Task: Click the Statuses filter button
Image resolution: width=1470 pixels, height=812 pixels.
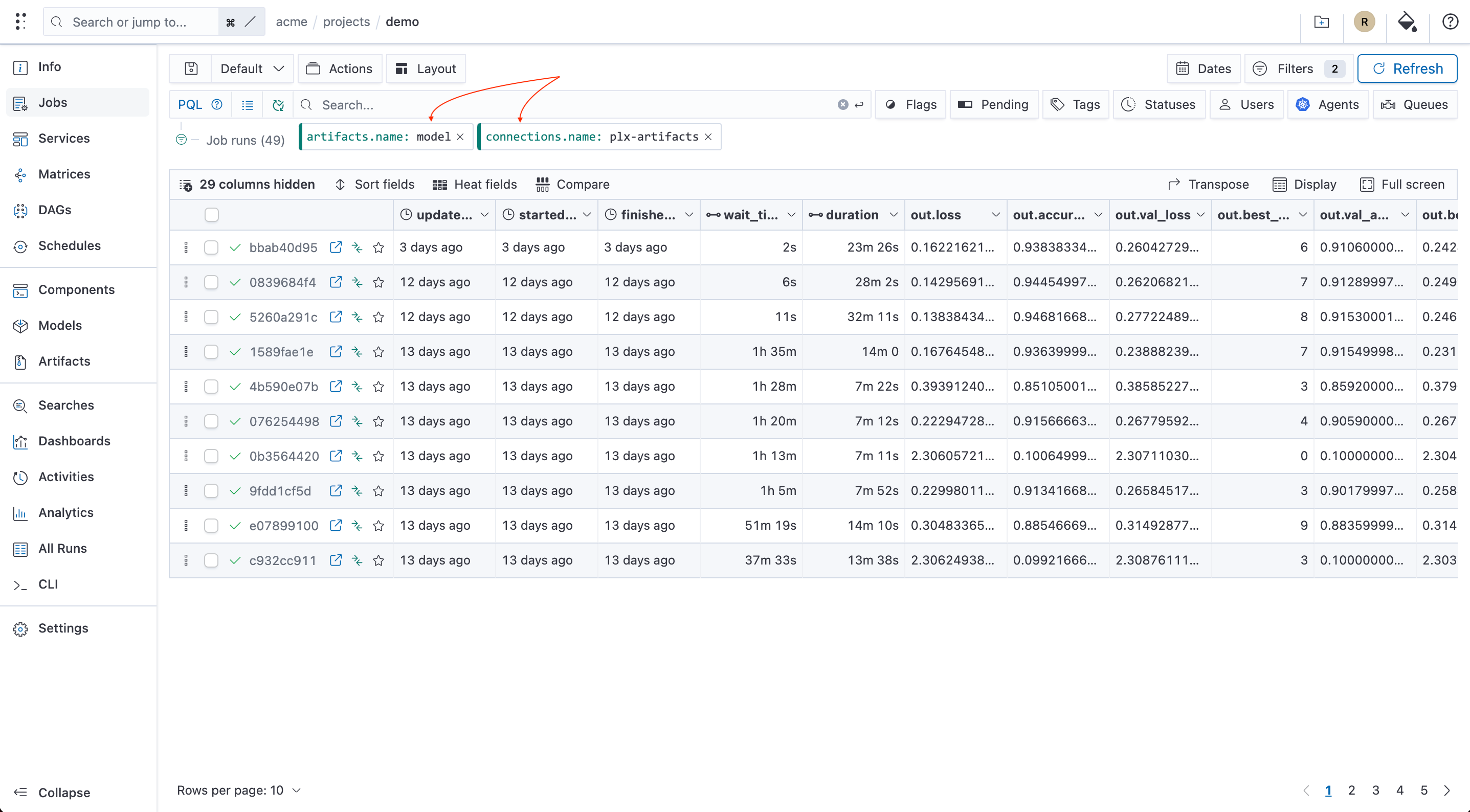Action: coord(1159,104)
